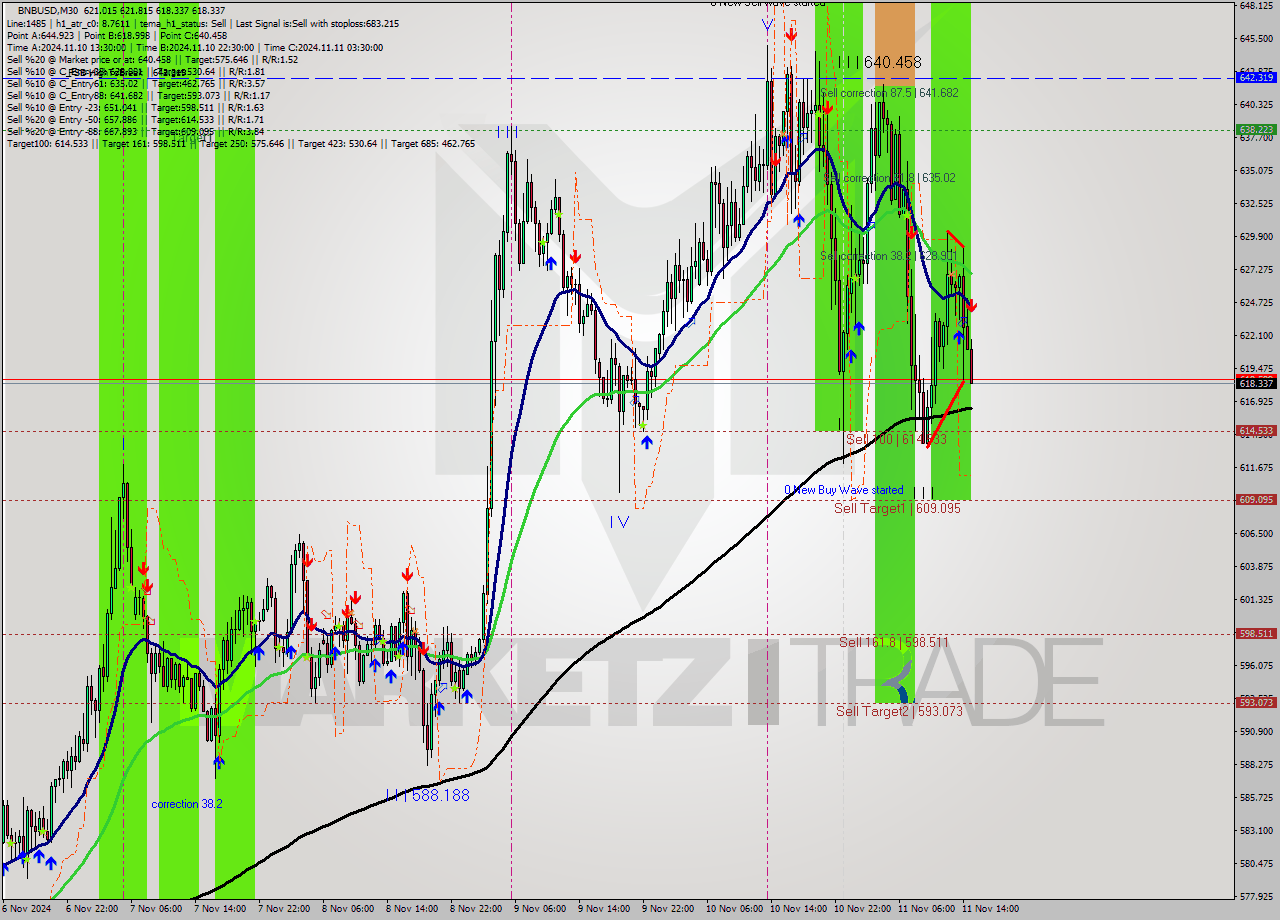Click the '| | | 640.458' wave label

(x=879, y=62)
